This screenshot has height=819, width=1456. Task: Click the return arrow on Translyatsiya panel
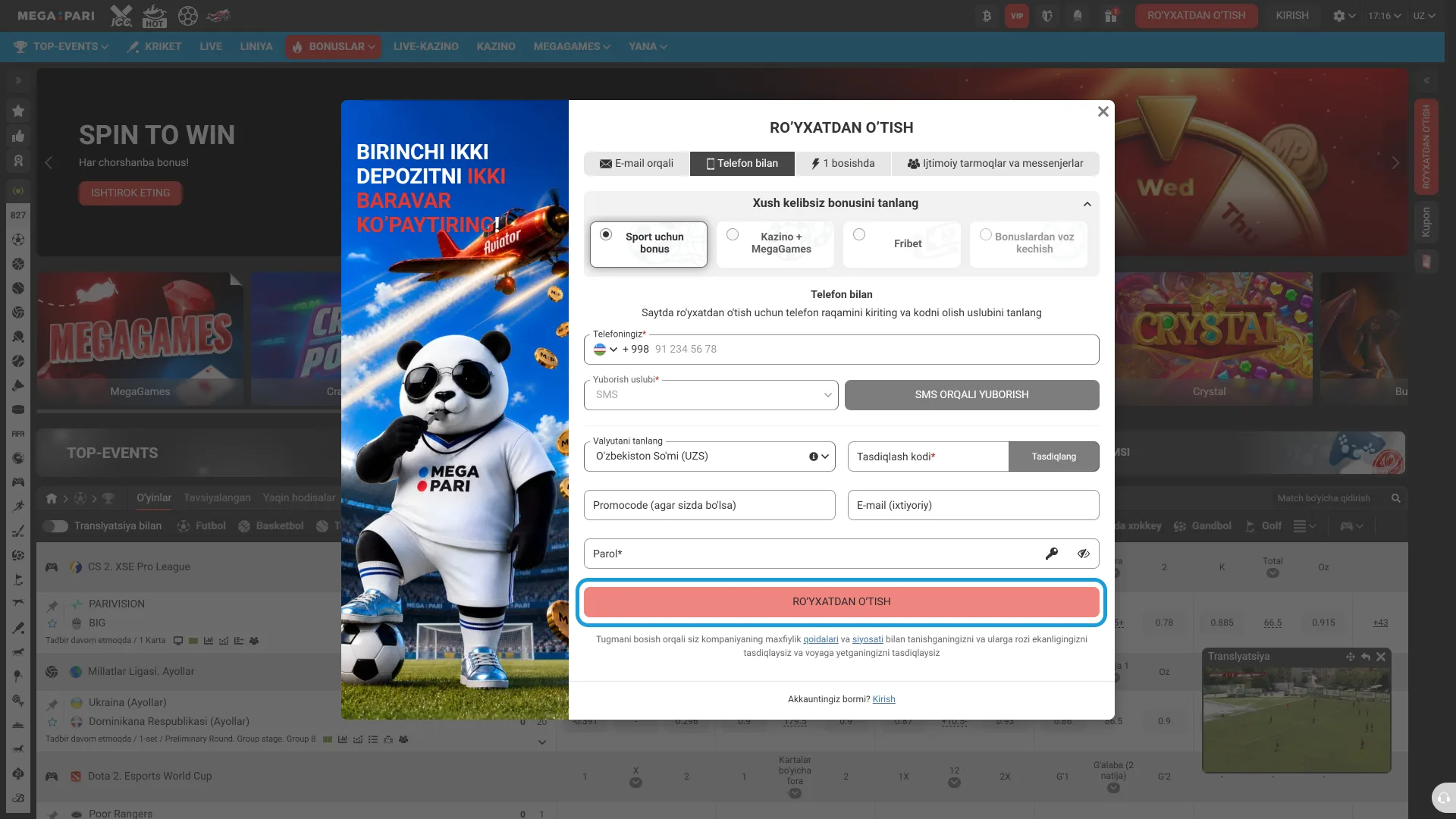[1366, 657]
